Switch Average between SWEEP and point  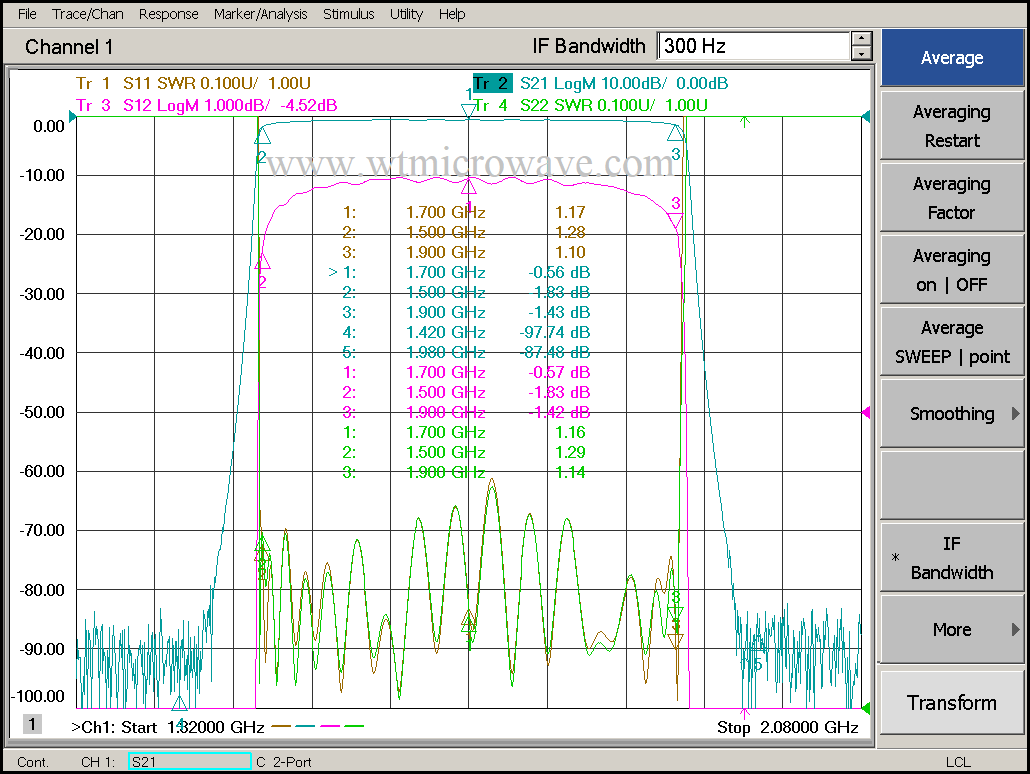click(x=951, y=340)
